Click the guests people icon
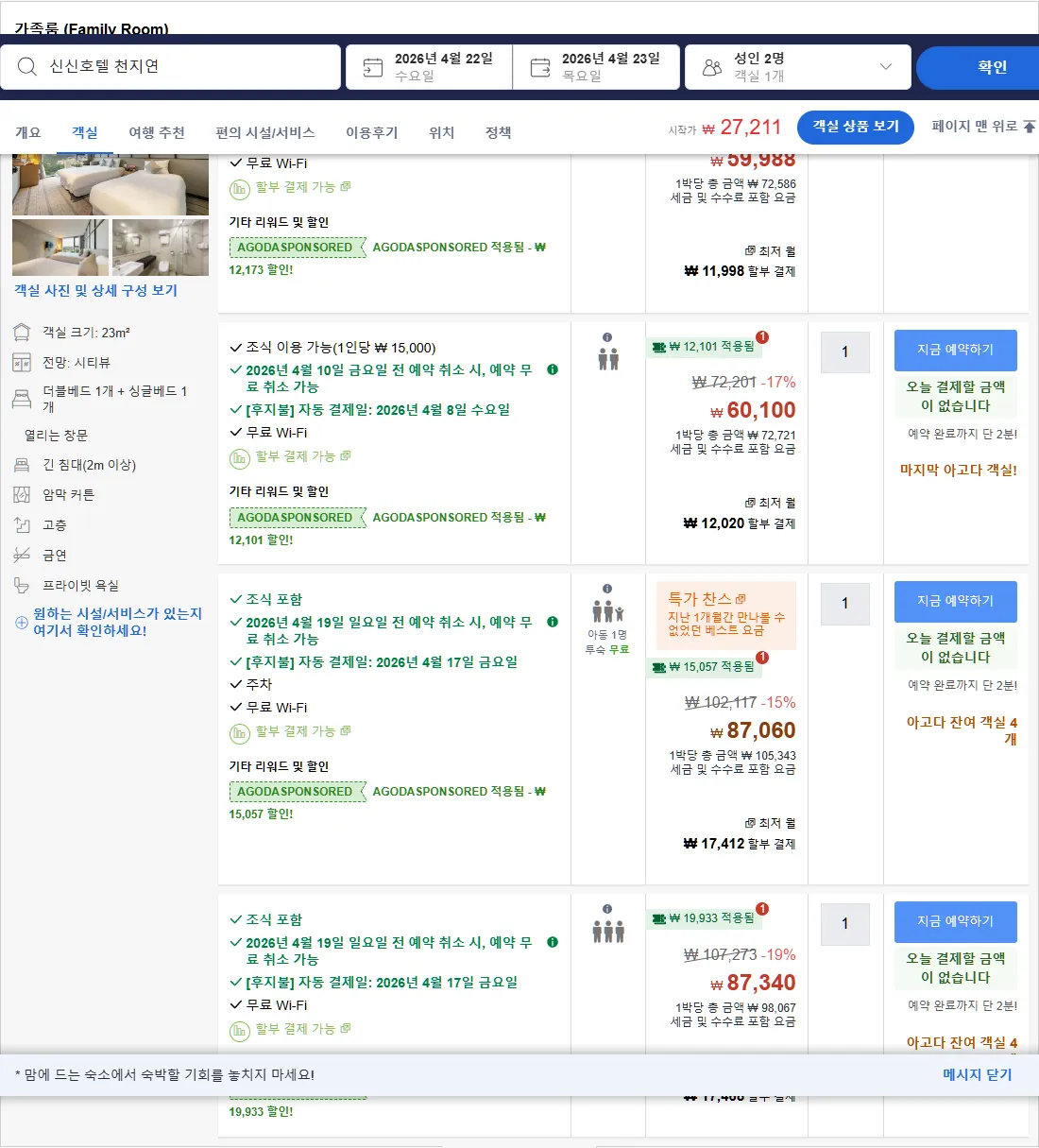Screen dimensions: 1039x1148 (x=712, y=68)
